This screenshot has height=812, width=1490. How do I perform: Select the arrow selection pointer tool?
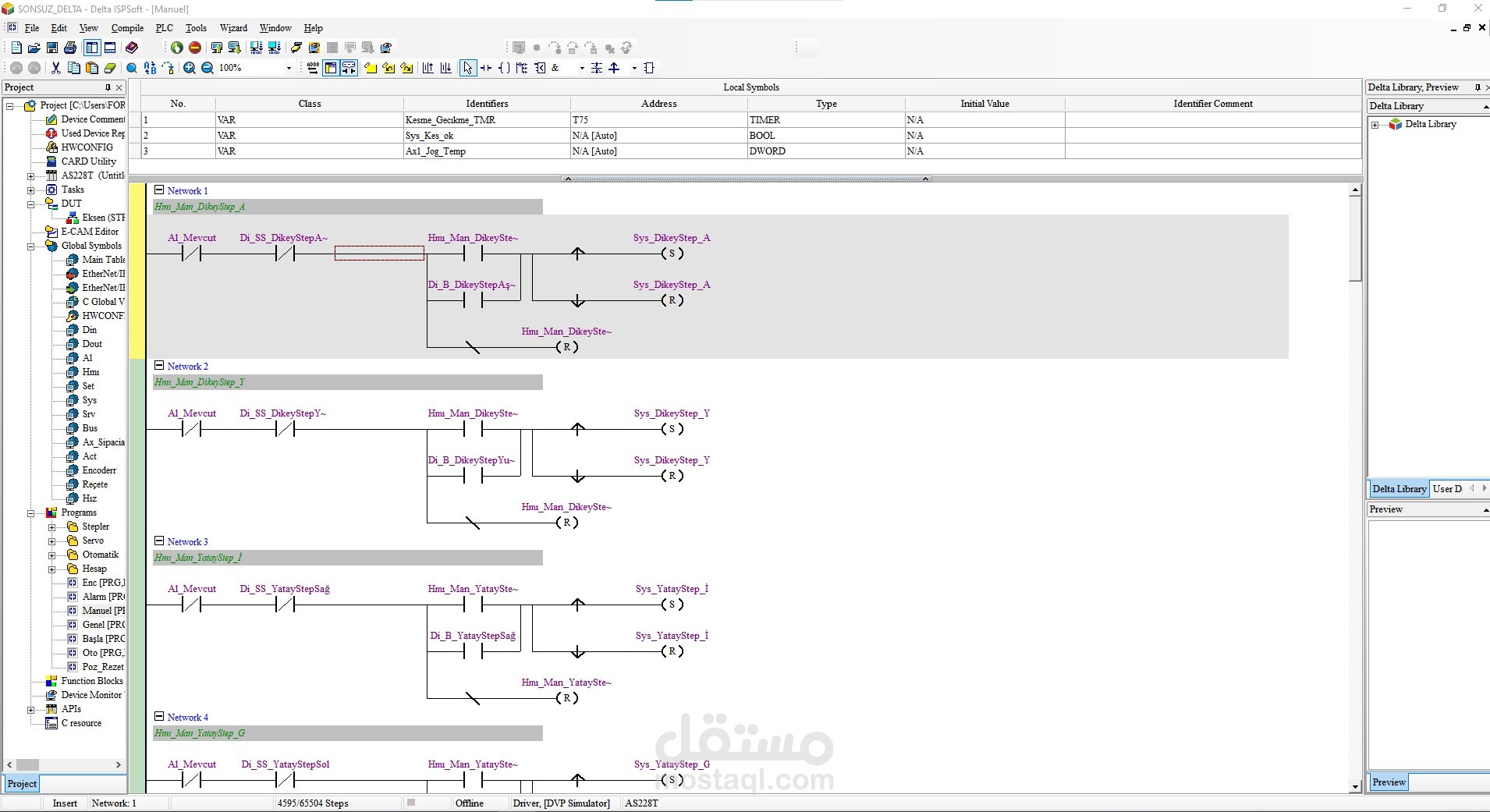pyautogui.click(x=468, y=68)
